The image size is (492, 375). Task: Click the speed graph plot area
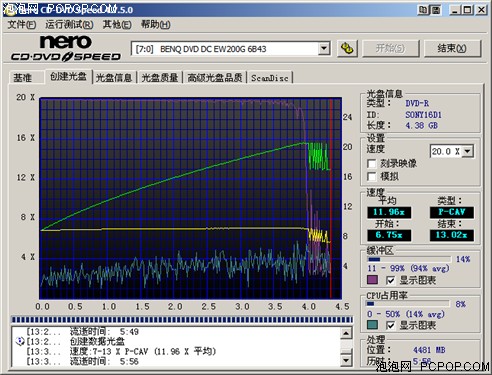190,198
